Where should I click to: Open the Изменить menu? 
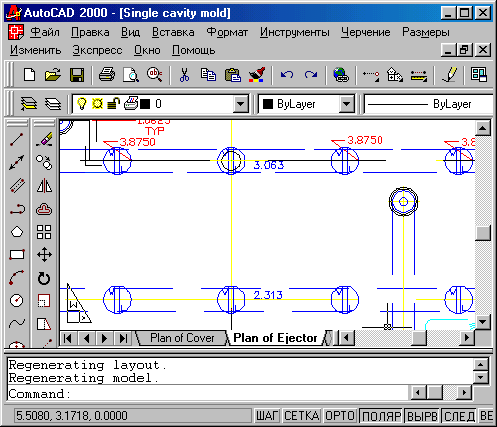[x=35, y=50]
